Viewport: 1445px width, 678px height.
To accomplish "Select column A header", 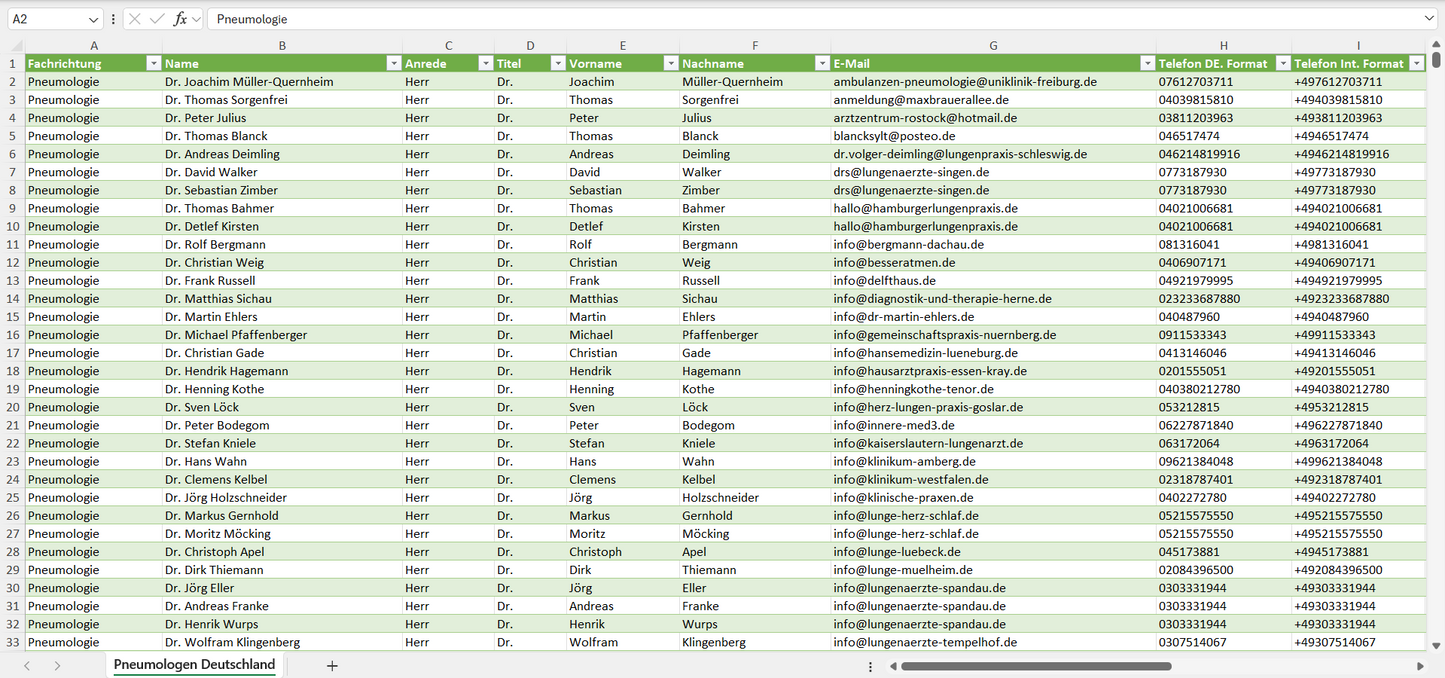I will tap(94, 45).
